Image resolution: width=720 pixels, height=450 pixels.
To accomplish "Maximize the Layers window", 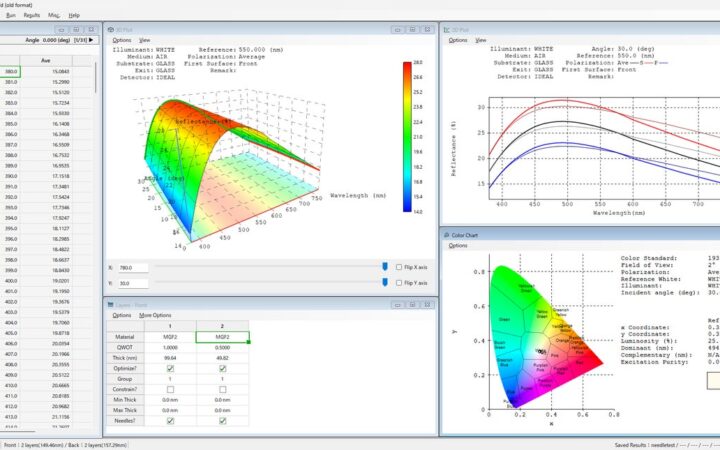I will coord(412,305).
